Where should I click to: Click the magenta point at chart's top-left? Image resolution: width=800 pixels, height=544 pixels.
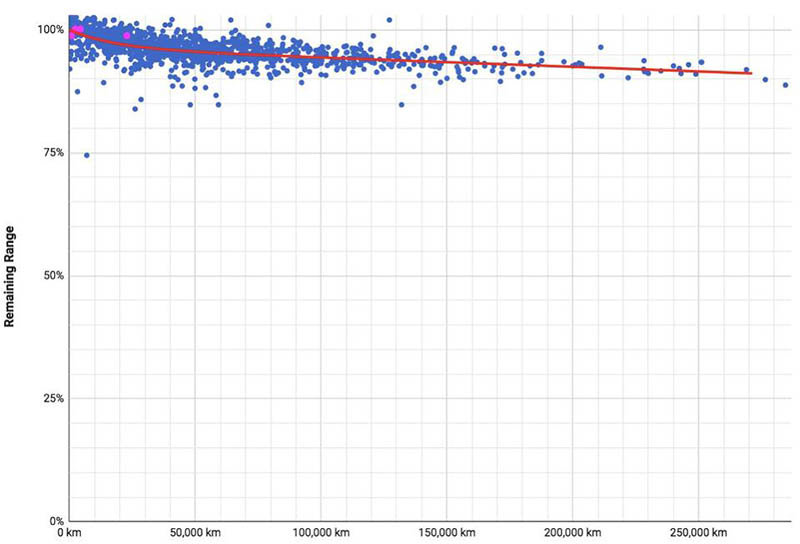76,29
